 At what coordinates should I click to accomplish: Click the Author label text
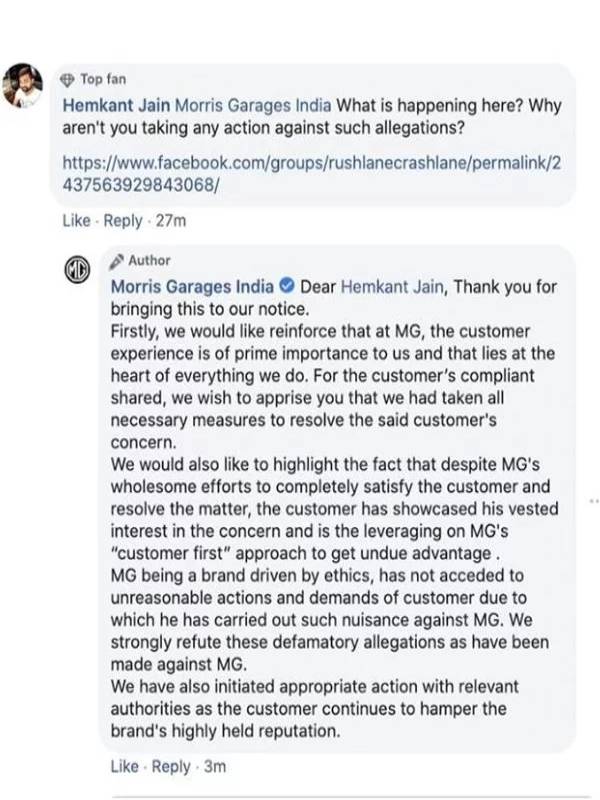[149, 260]
